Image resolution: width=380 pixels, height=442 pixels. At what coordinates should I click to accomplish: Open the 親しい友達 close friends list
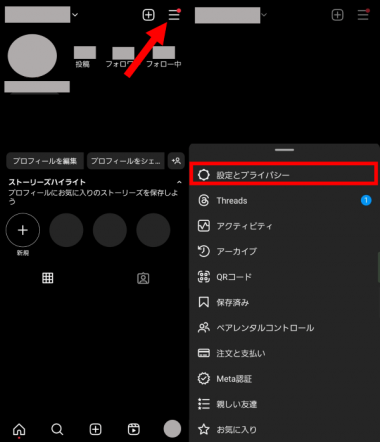point(284,404)
